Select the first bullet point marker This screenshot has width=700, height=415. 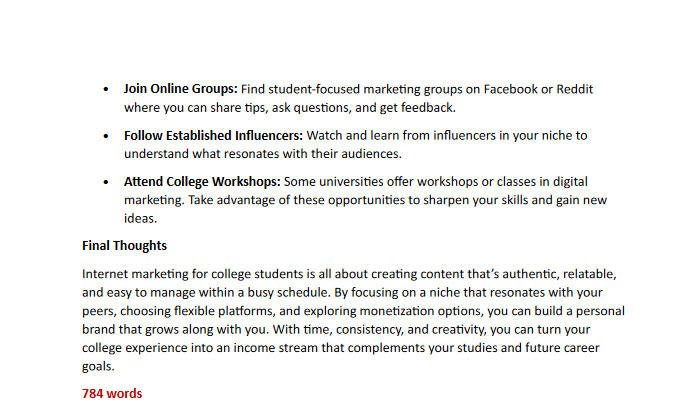click(x=106, y=89)
